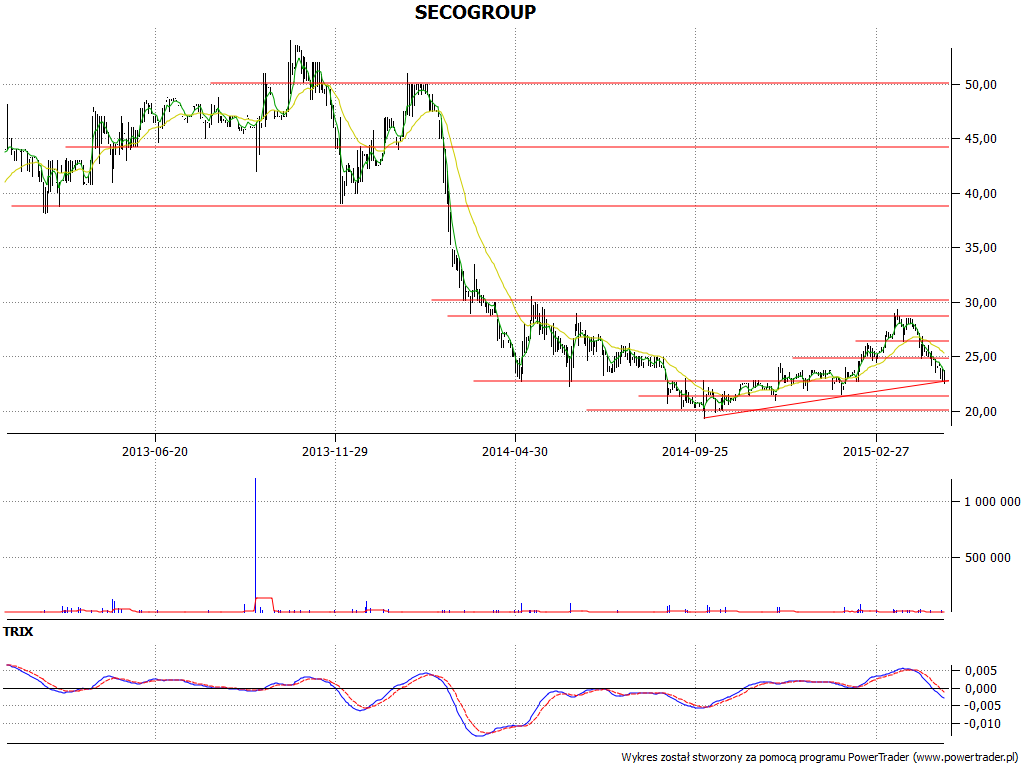Select the 1 000 000 volume axis label
The width and height of the screenshot is (1024, 768).
pos(992,502)
